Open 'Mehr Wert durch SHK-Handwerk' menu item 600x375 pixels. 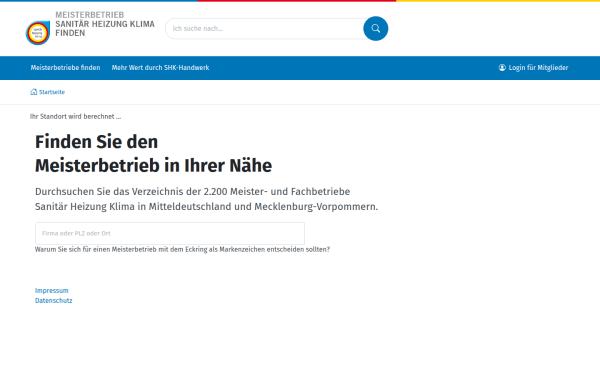pos(160,68)
